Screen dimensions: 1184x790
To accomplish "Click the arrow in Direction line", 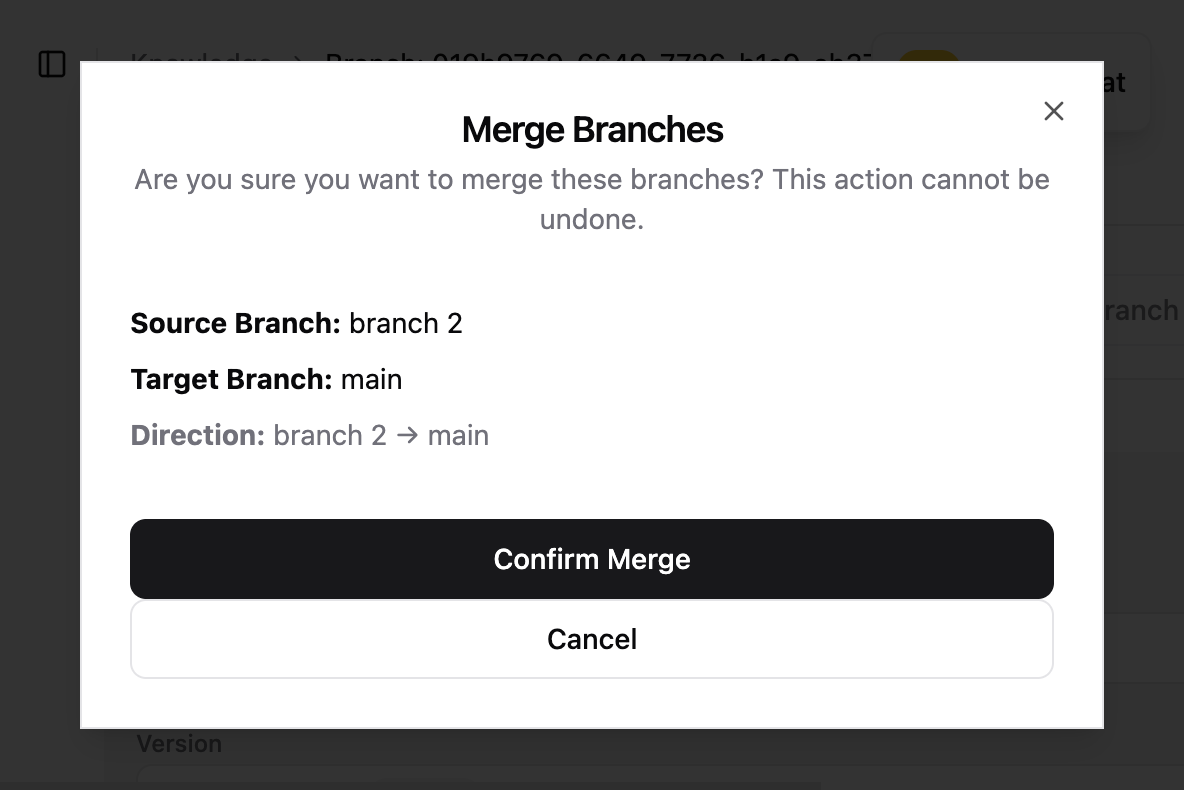I will (x=407, y=436).
